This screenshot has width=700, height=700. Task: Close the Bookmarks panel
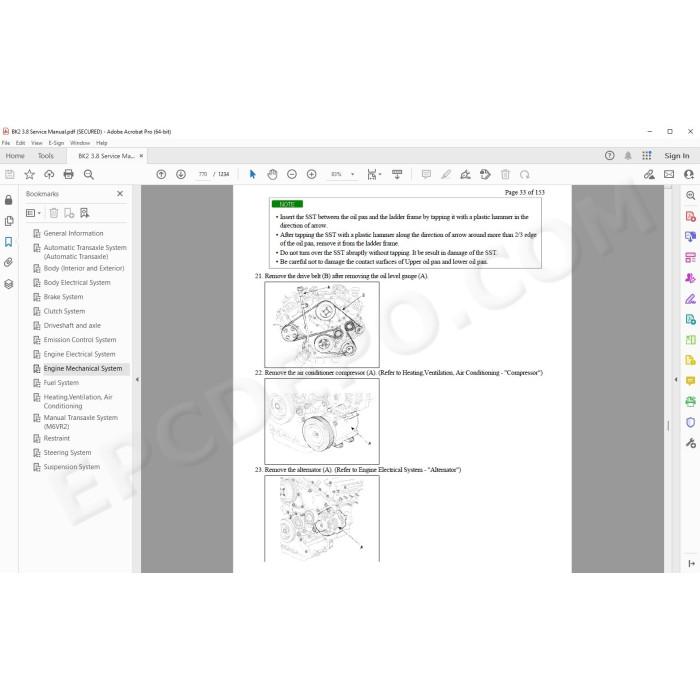click(x=120, y=194)
